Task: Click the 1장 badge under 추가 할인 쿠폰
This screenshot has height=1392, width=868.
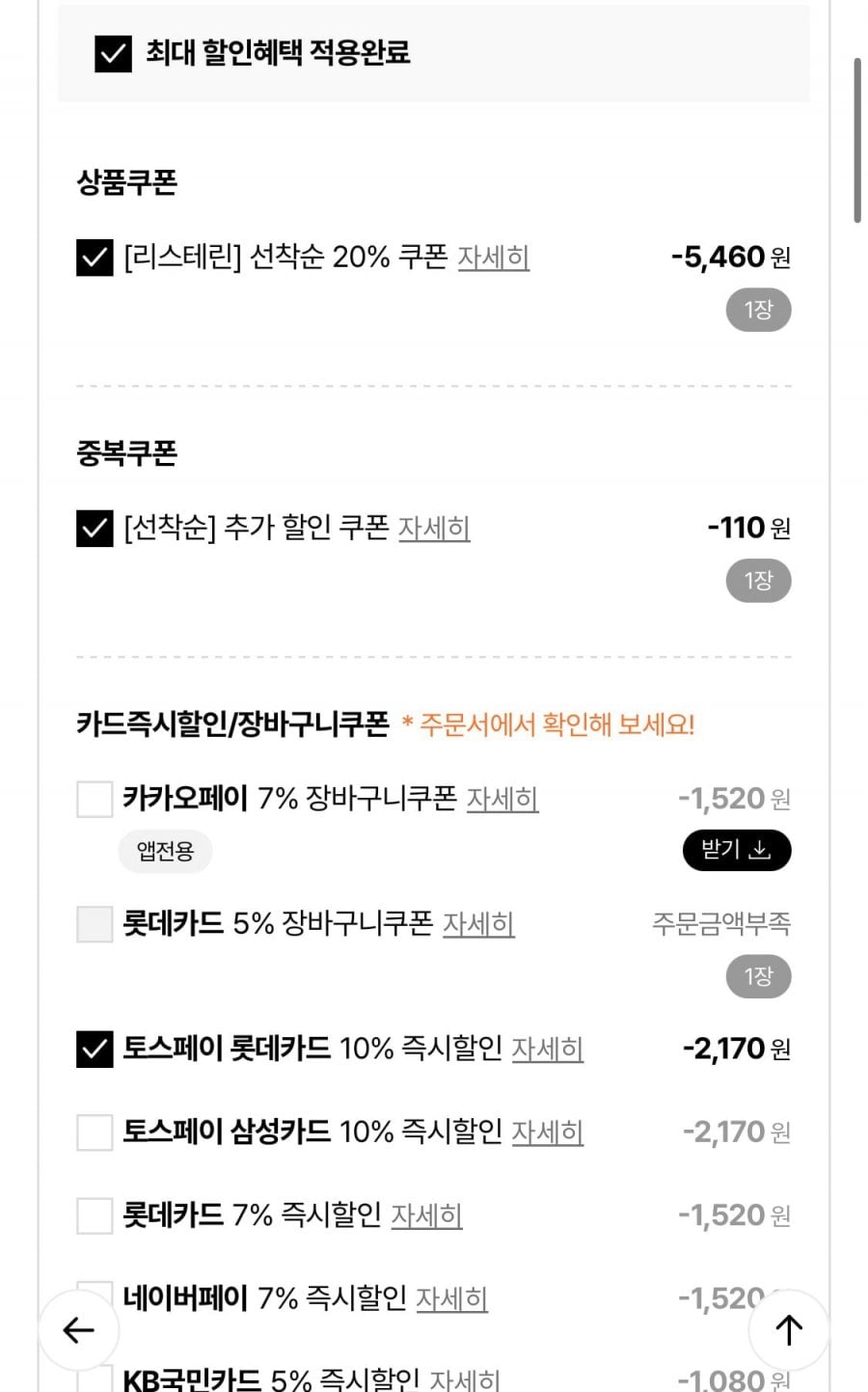Action: 758,581
